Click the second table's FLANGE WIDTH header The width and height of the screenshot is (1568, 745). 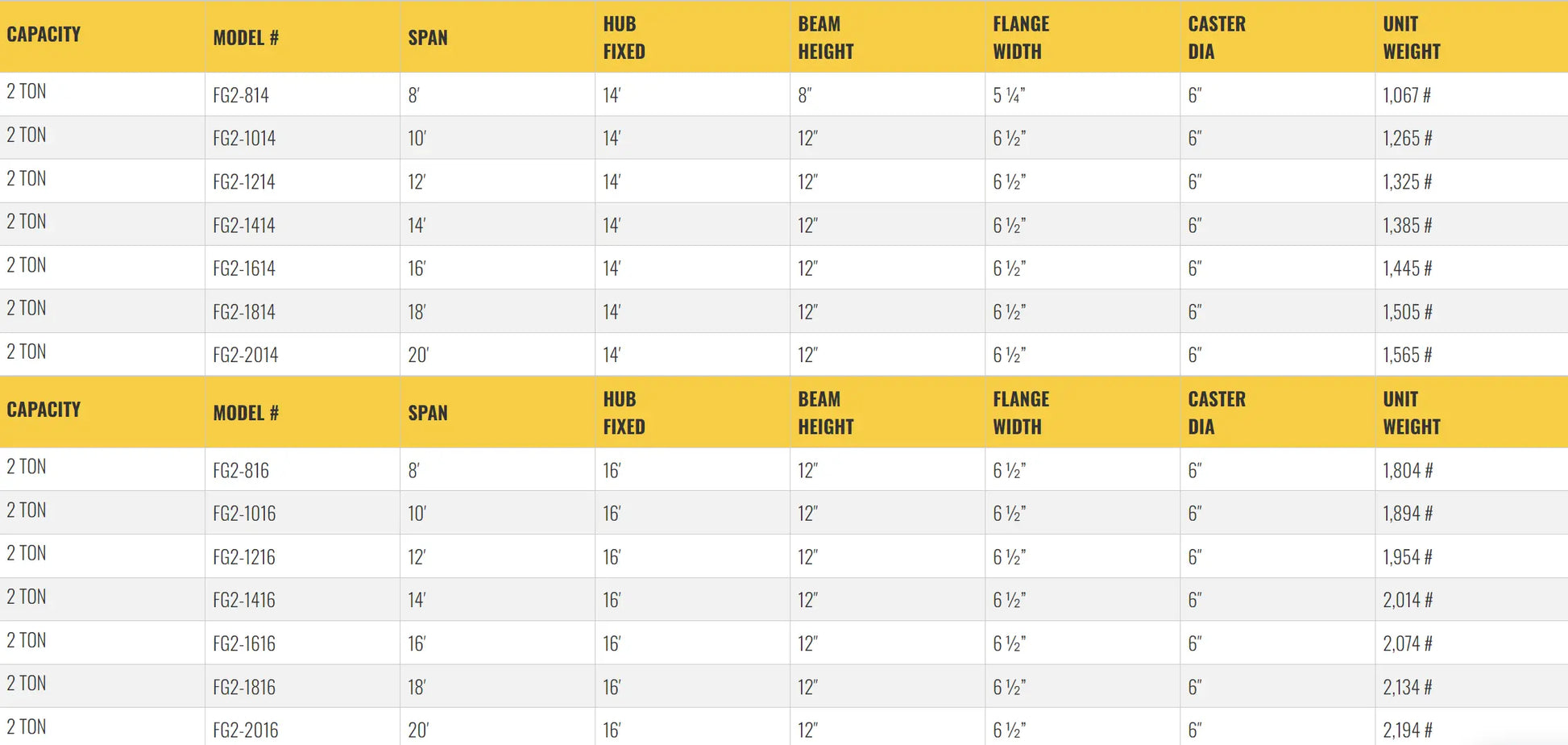click(1021, 413)
